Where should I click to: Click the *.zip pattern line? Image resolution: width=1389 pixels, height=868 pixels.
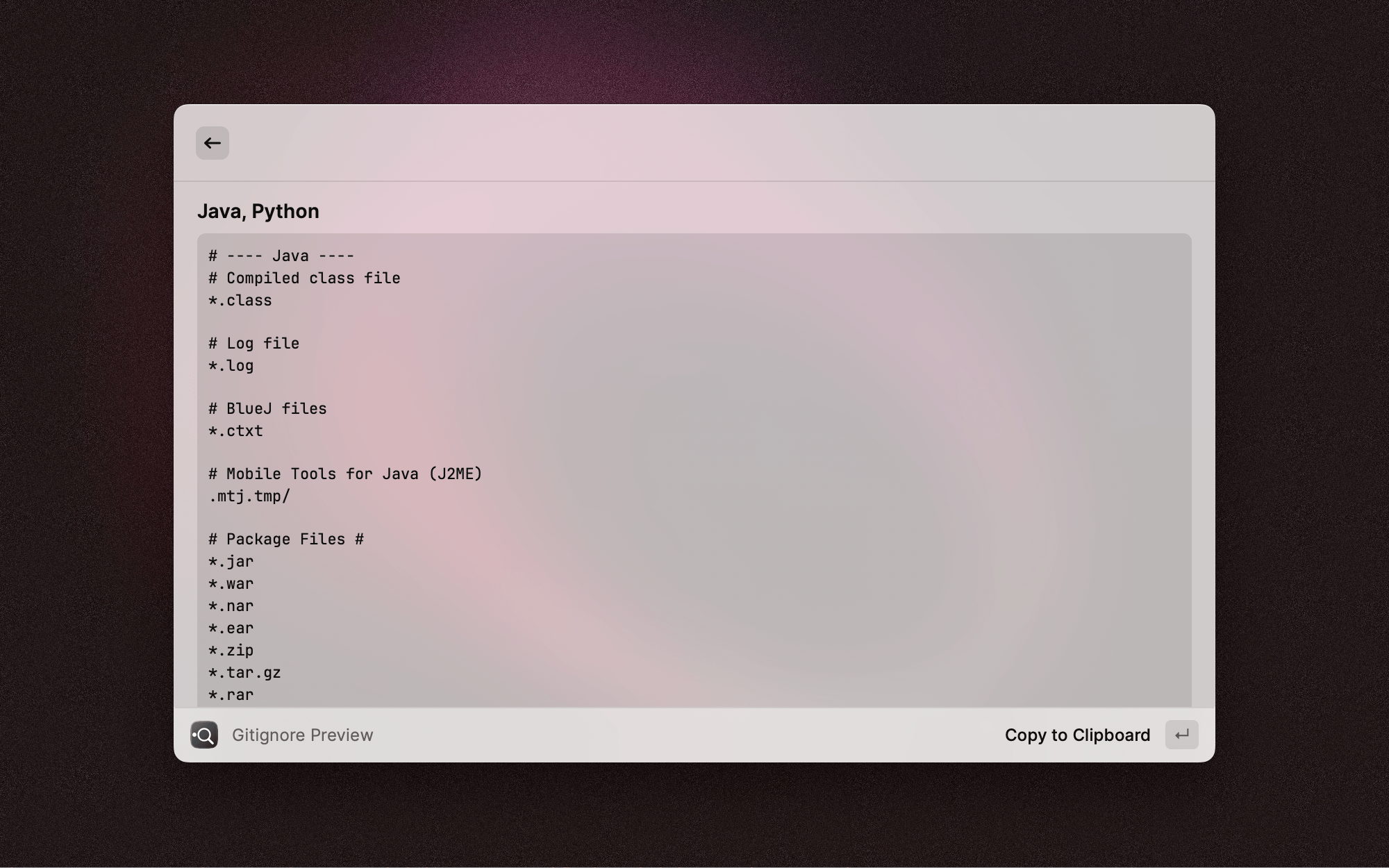pos(231,651)
